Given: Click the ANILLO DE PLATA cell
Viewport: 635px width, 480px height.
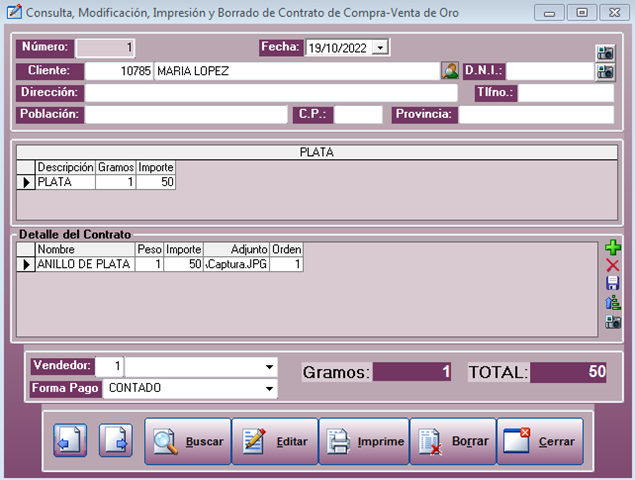Looking at the screenshot, I should [x=85, y=265].
